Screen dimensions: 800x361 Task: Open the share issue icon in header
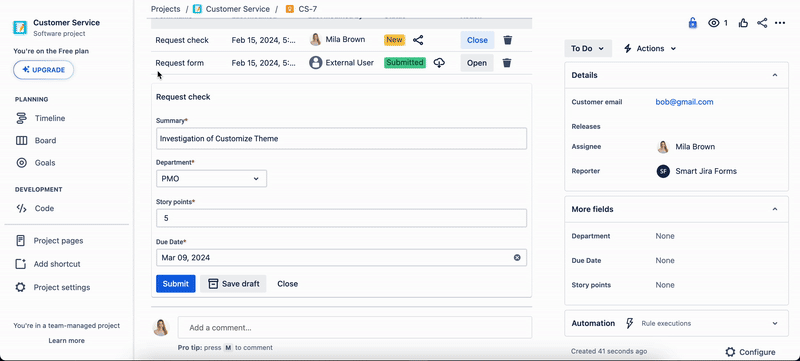tap(762, 23)
